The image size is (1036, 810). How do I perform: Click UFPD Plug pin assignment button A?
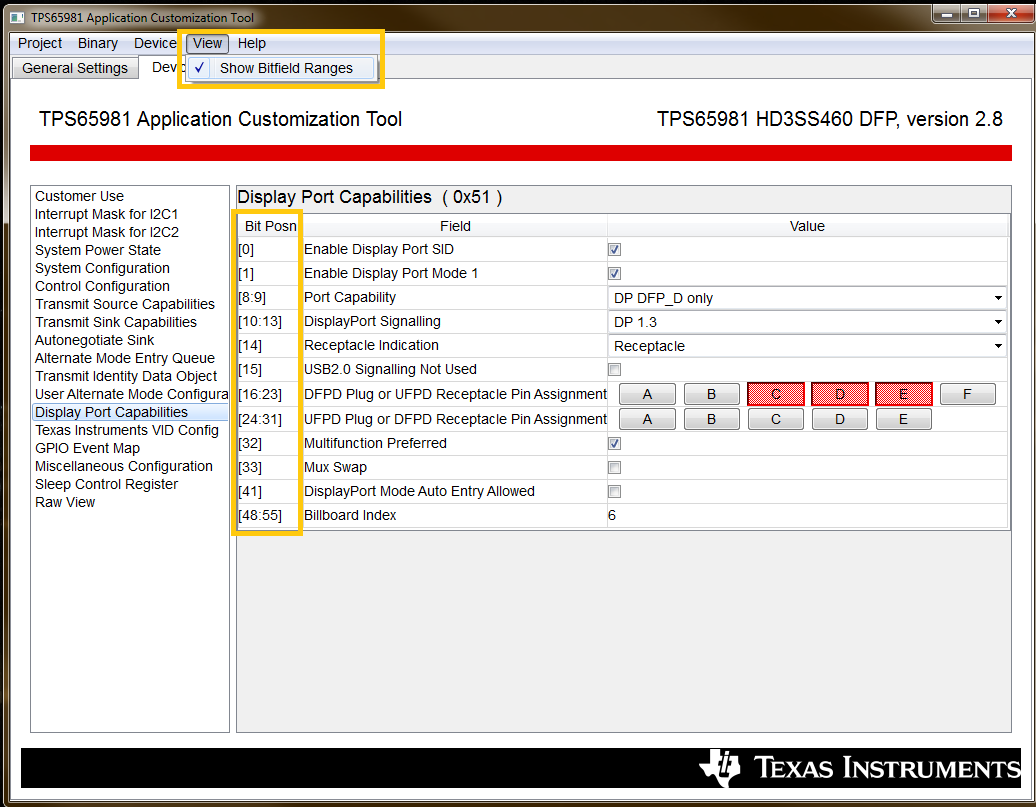tap(647, 418)
